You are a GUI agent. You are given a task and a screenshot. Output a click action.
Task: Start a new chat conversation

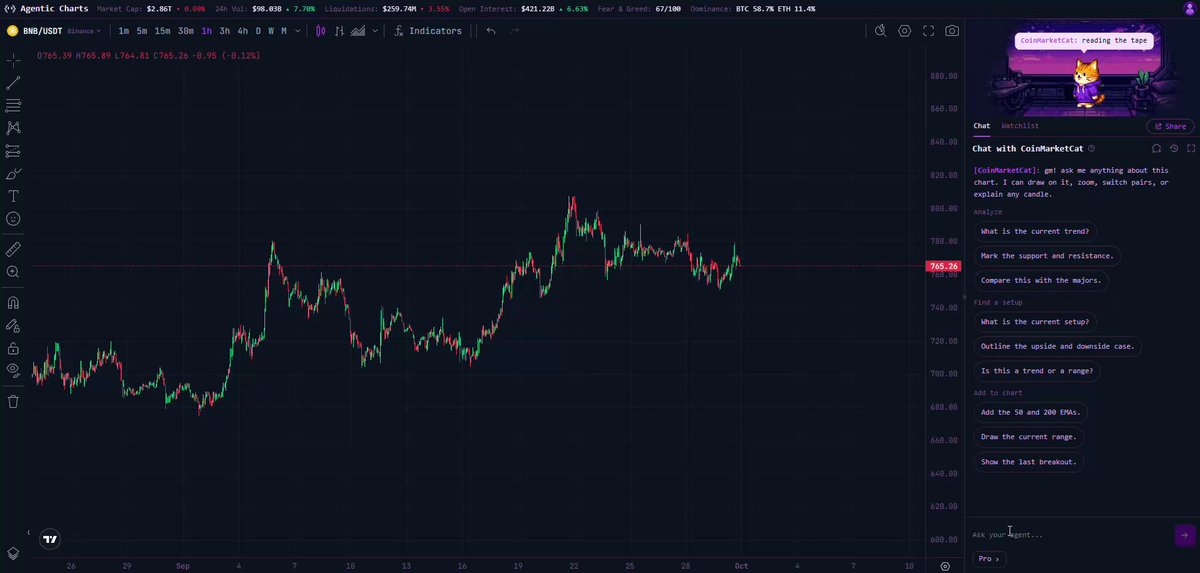click(x=1157, y=148)
